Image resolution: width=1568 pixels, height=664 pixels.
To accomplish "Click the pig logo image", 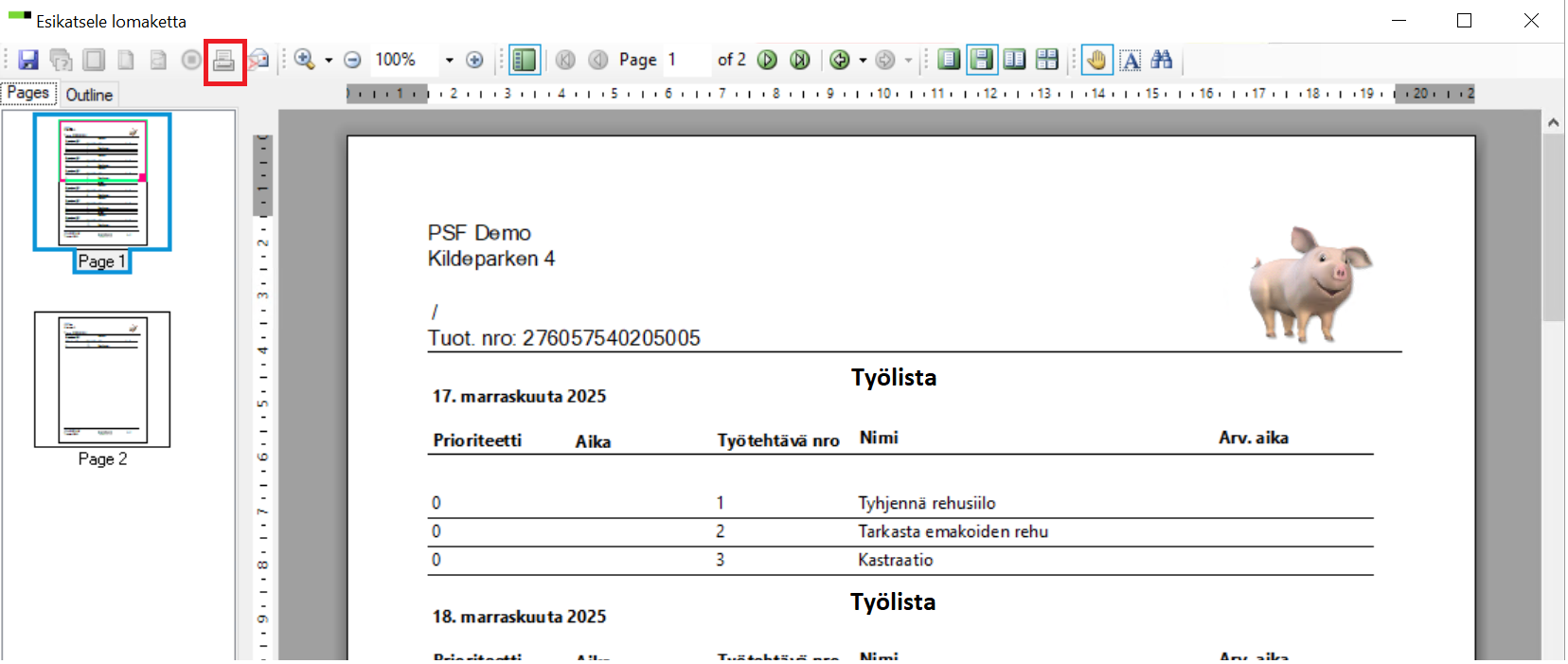I will (1310, 283).
